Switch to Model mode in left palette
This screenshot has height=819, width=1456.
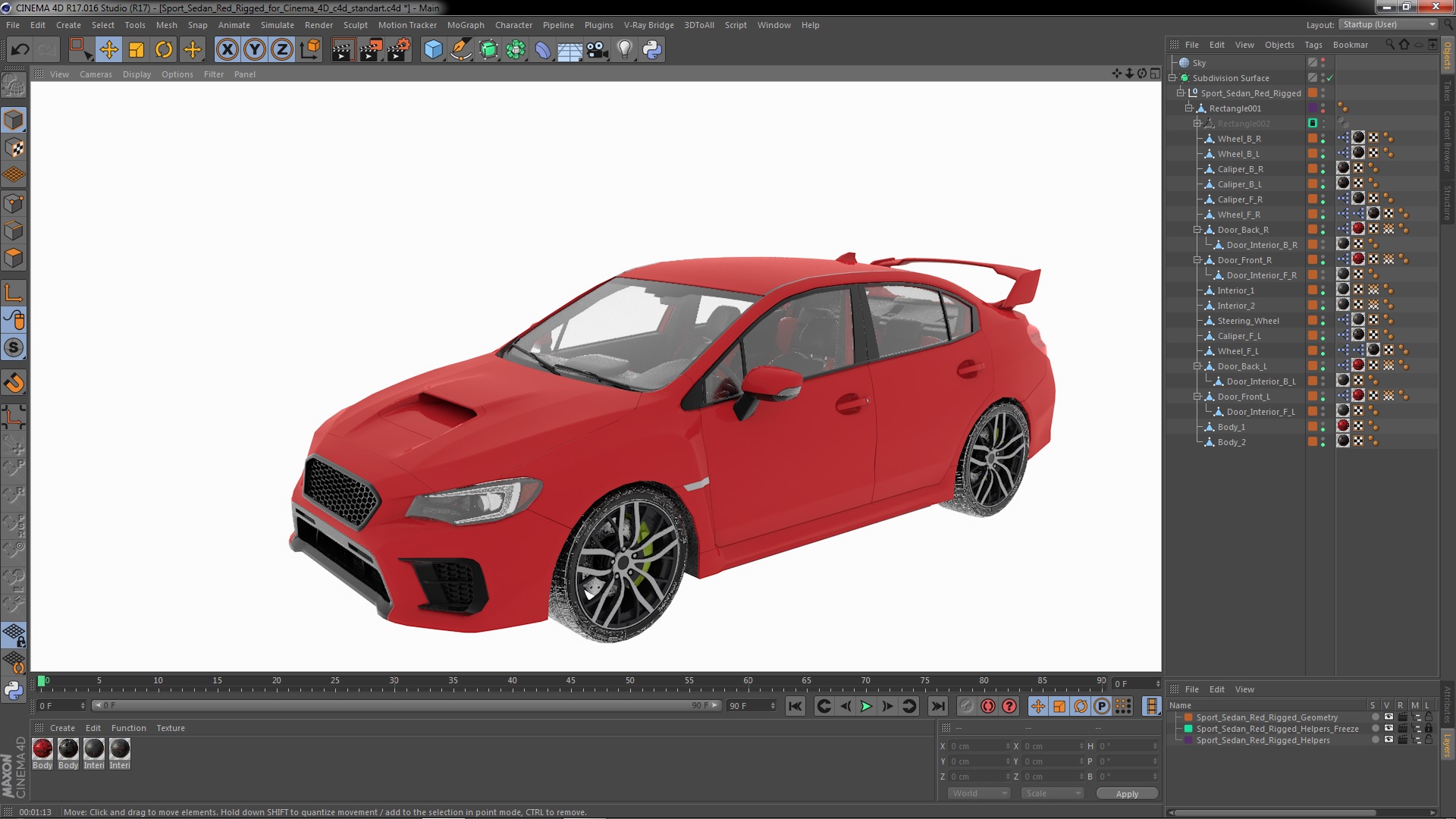(14, 120)
